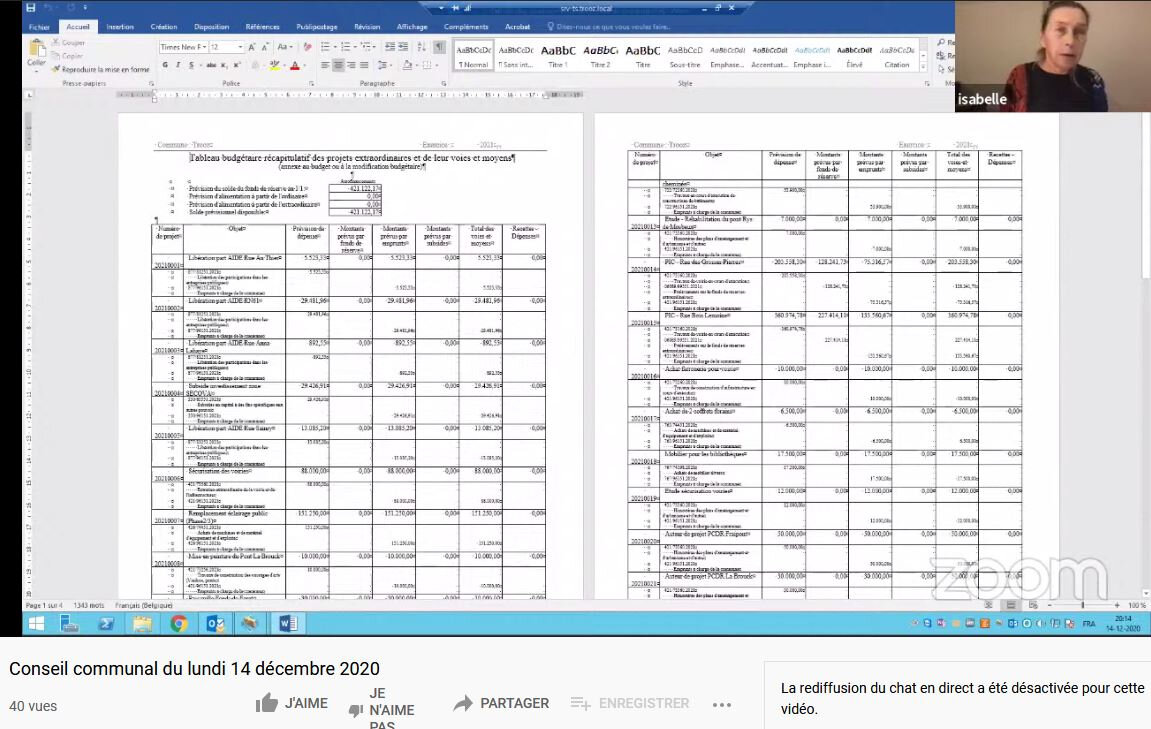
Task: Toggle paragraph marks display (¶)
Action: coord(439,46)
